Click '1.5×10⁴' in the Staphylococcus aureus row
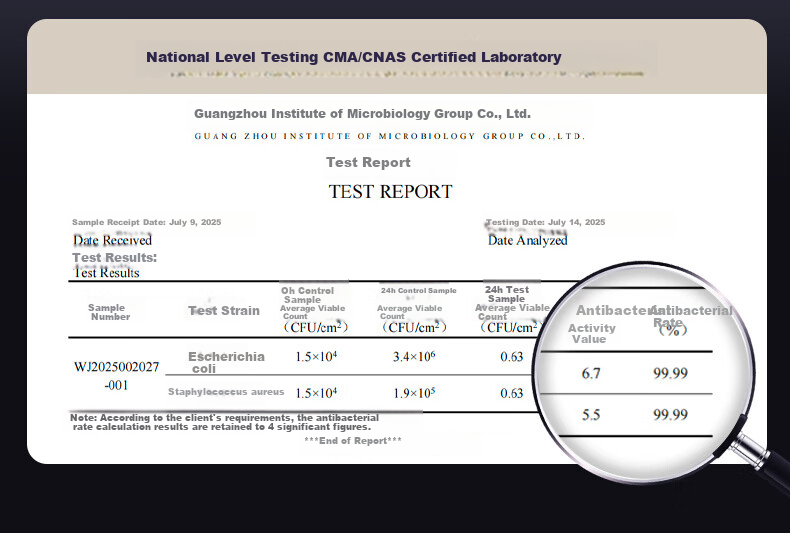The width and height of the screenshot is (790, 533). 316,393
